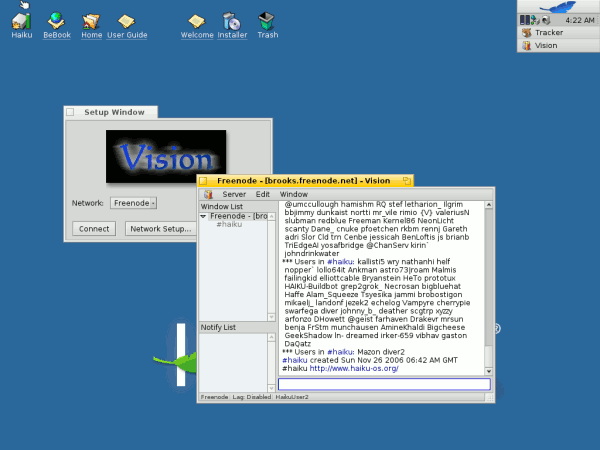Click the Vision app icon in menu bar
Viewport: 600px width, 450px height.
[x=208, y=194]
